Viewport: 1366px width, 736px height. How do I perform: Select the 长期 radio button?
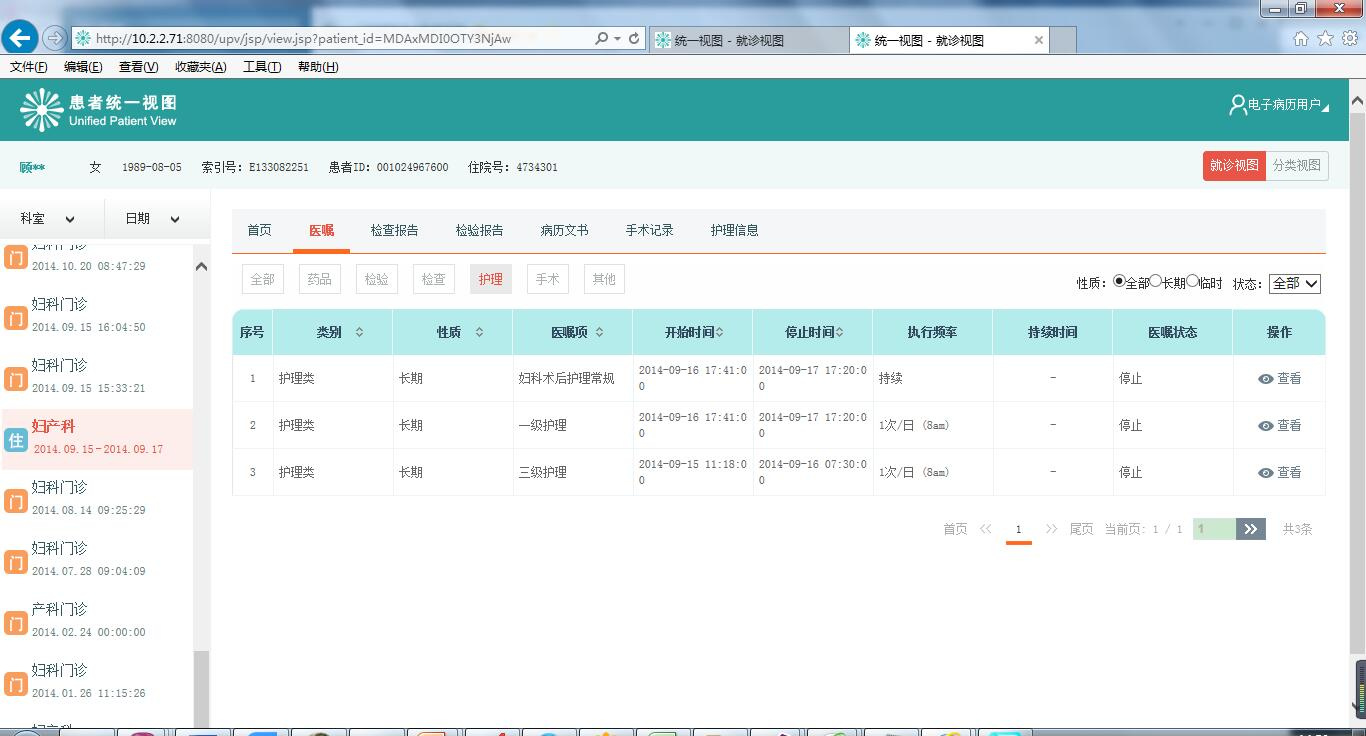pyautogui.click(x=1155, y=282)
